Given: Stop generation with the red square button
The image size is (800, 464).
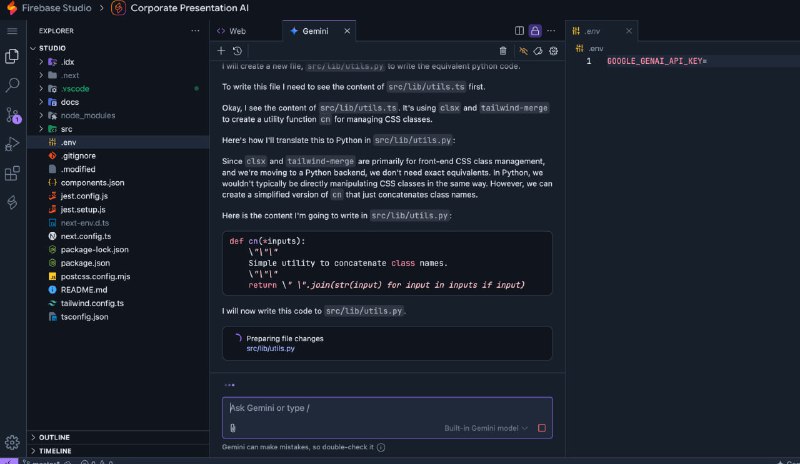Looking at the screenshot, I should (542, 428).
